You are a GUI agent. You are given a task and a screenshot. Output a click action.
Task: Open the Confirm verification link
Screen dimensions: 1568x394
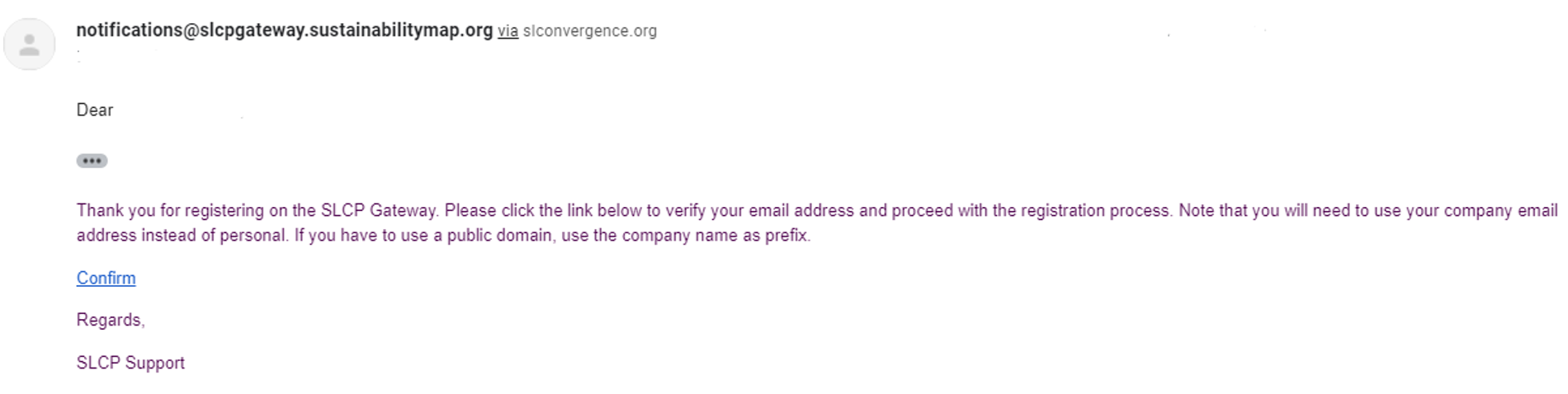point(106,278)
